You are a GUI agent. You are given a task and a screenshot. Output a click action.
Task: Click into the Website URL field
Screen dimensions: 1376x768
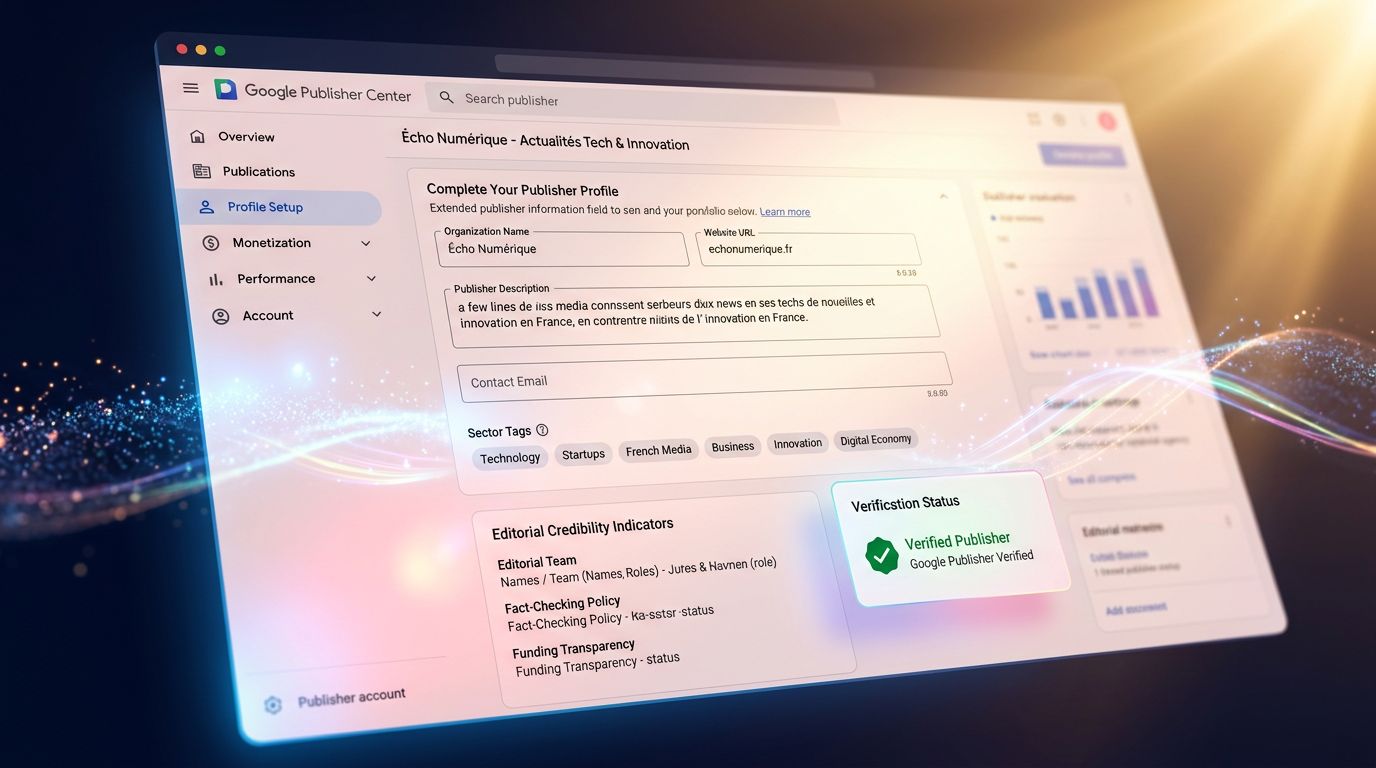tap(808, 250)
